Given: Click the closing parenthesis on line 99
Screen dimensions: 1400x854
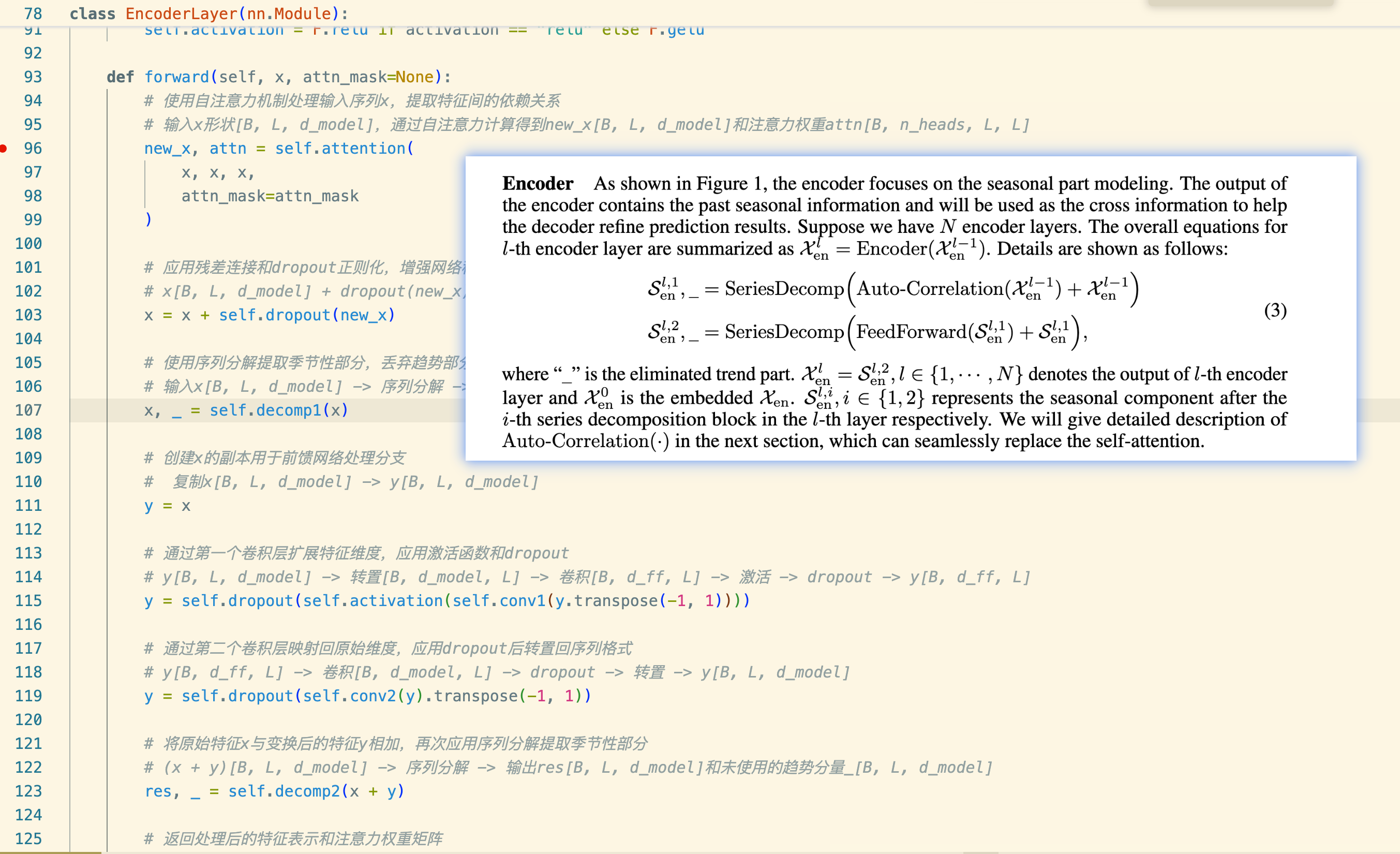Looking at the screenshot, I should coord(148,219).
